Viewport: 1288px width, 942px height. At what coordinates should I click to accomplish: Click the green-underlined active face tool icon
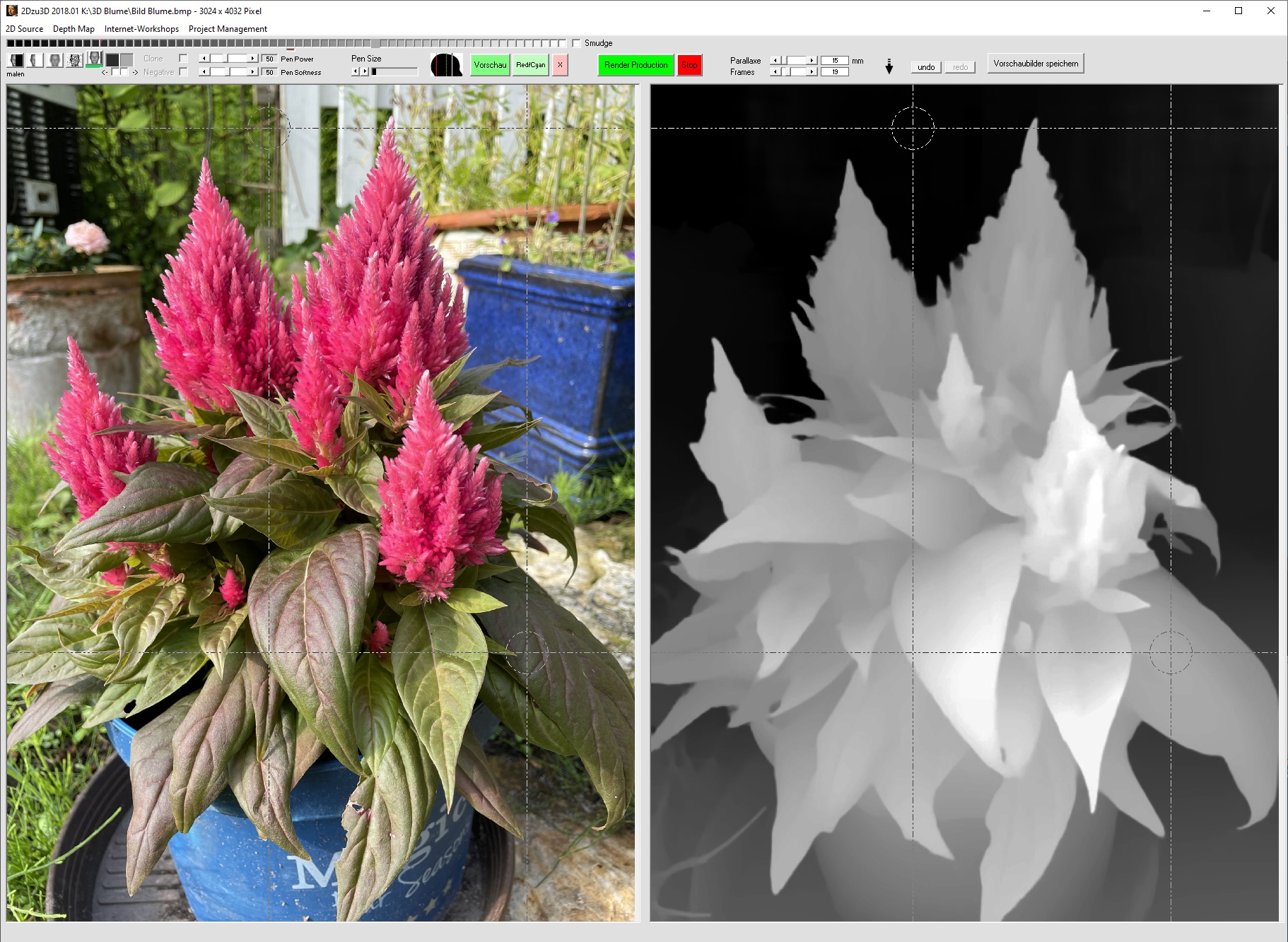[94, 59]
